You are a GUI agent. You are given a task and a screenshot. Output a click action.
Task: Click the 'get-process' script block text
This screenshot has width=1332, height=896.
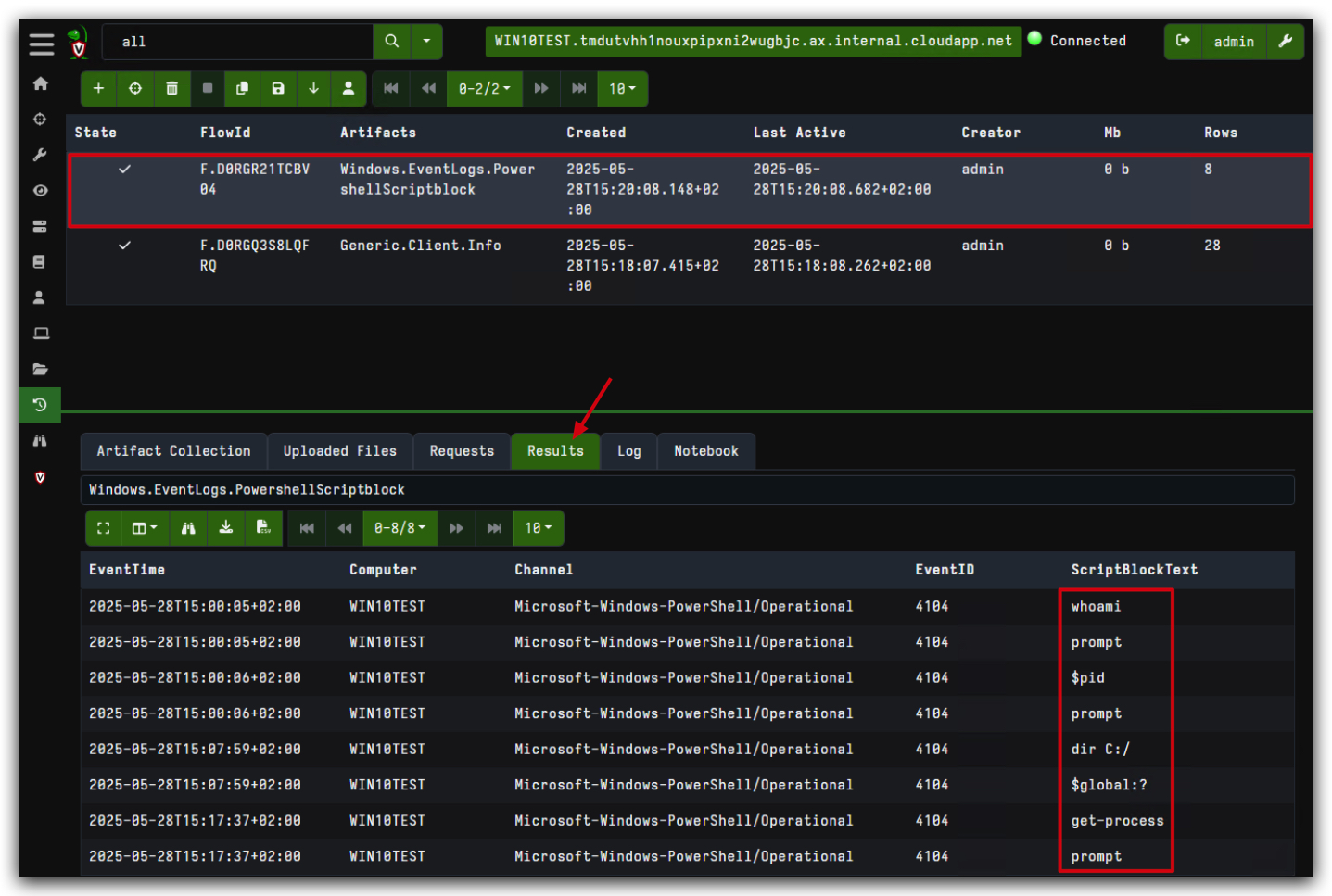coord(1117,821)
